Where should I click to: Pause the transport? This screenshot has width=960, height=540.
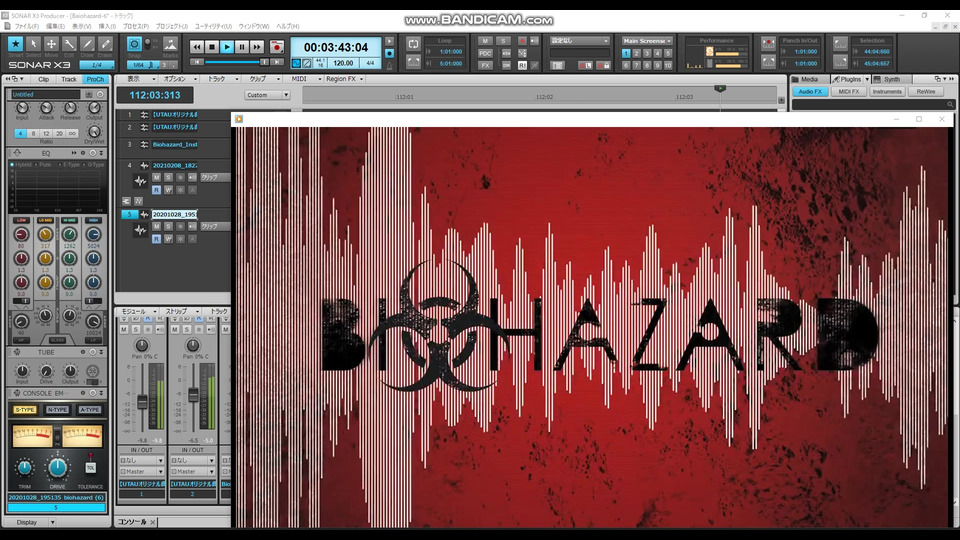coord(242,47)
